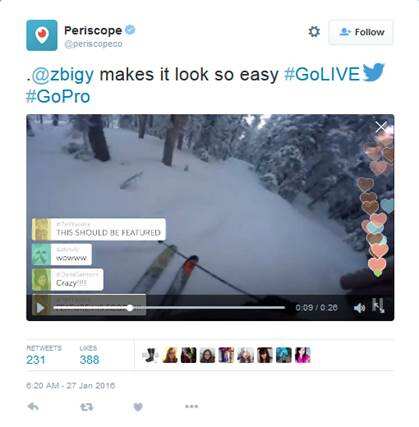Open the gear settings menu

[314, 32]
